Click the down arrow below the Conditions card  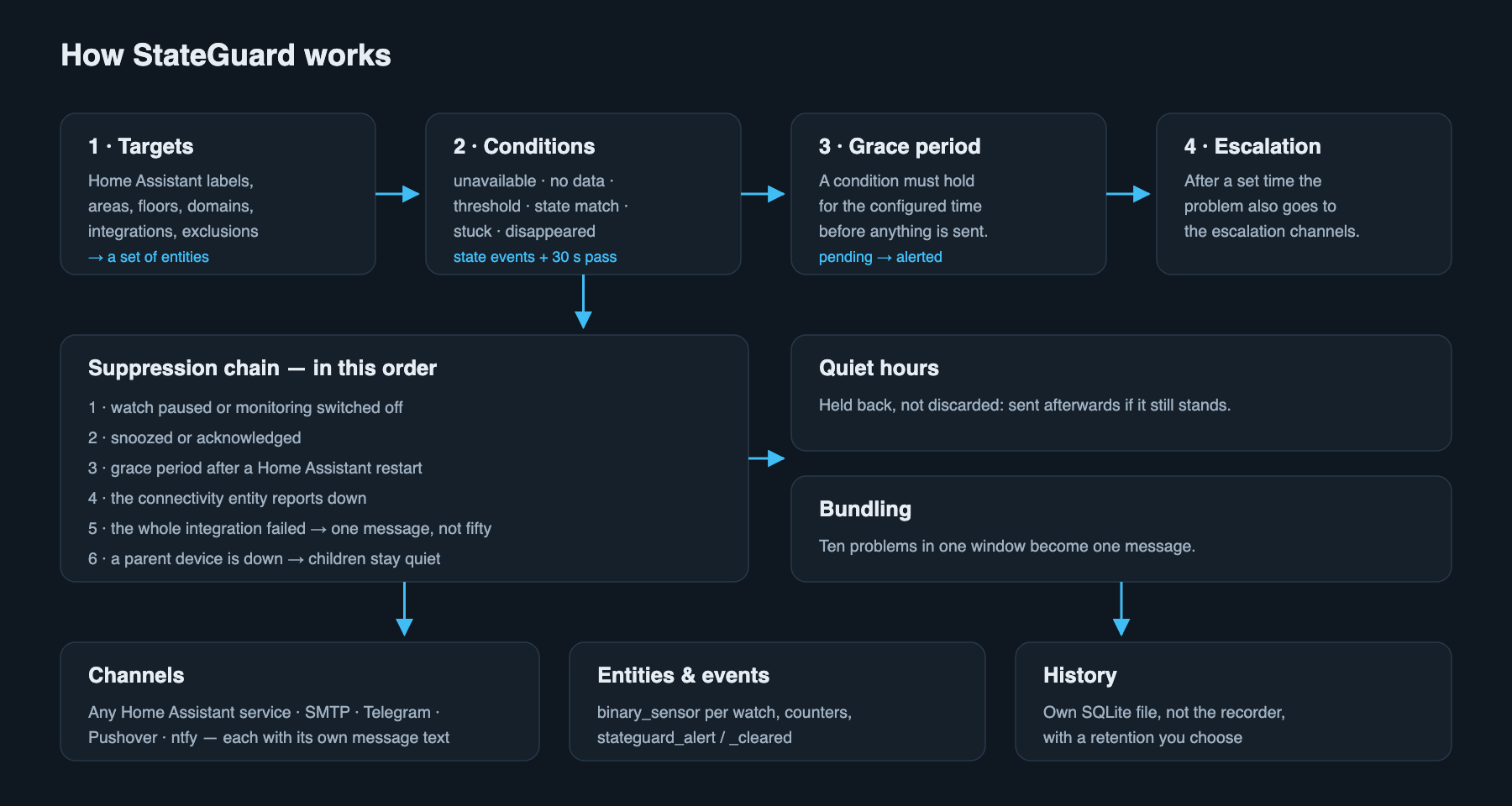[x=583, y=301]
